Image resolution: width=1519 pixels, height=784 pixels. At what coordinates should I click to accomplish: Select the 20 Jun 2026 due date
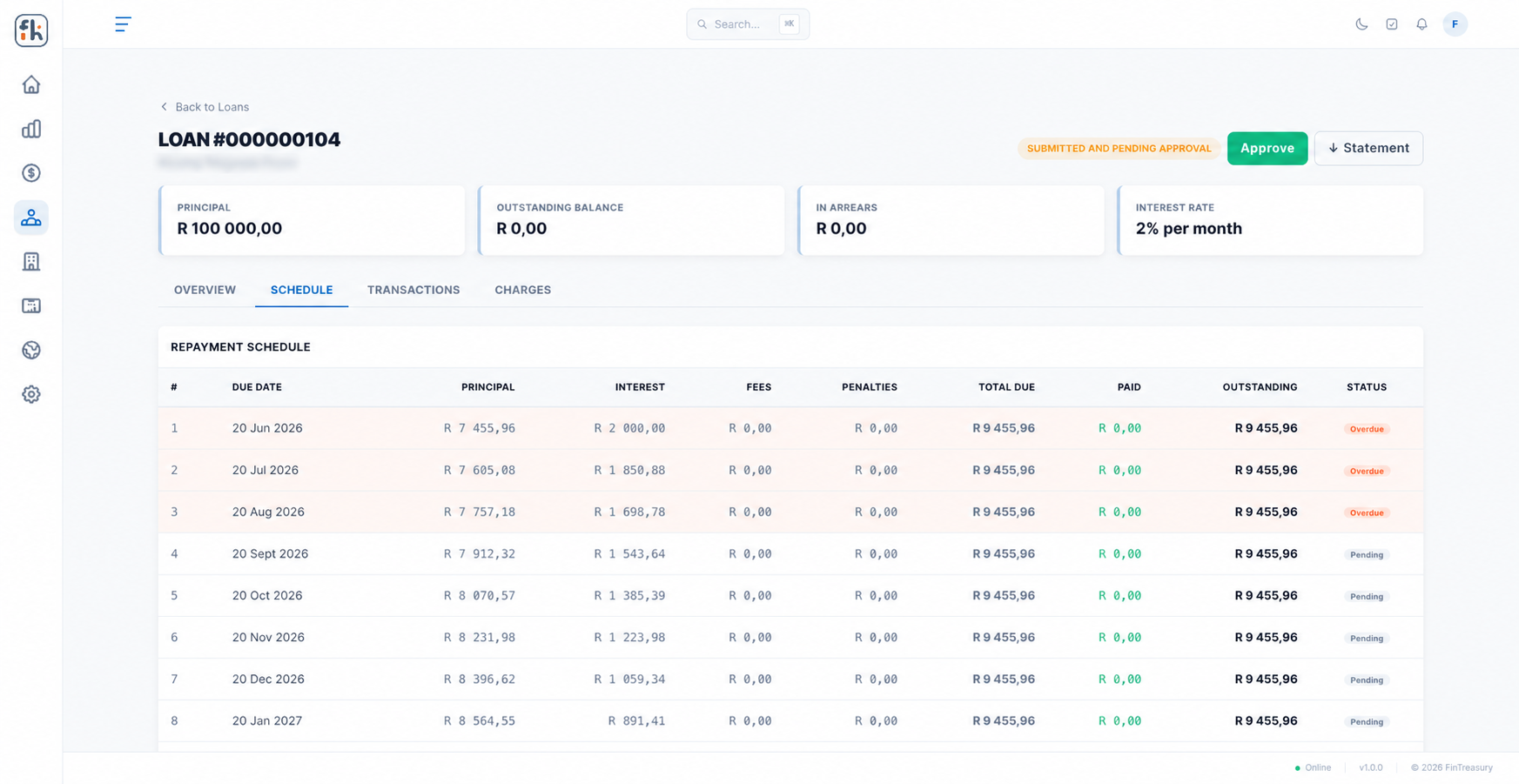(x=267, y=428)
